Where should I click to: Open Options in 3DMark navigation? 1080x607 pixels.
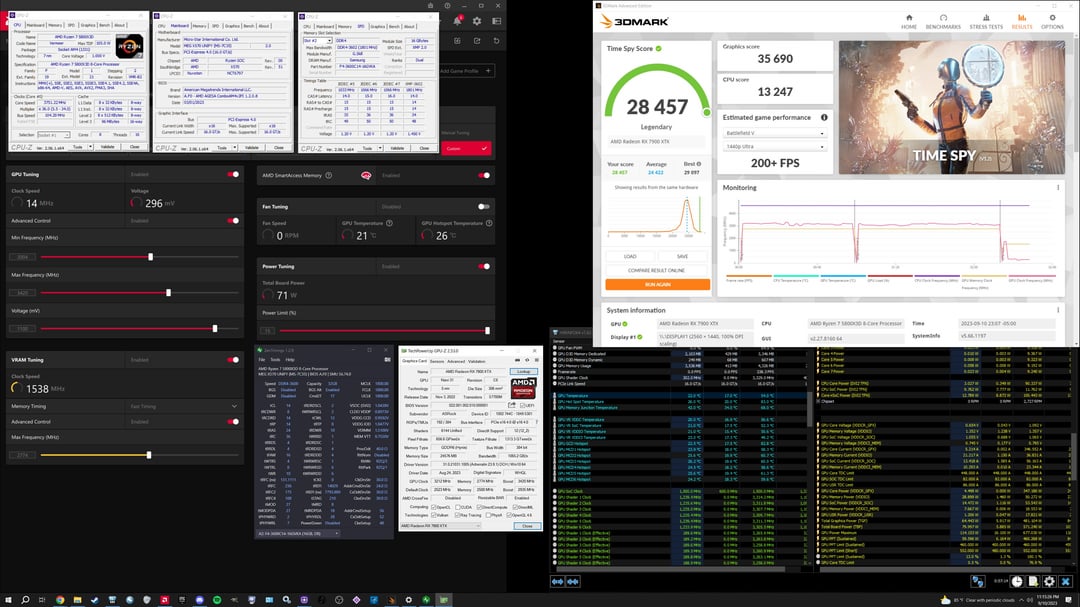pos(1052,21)
